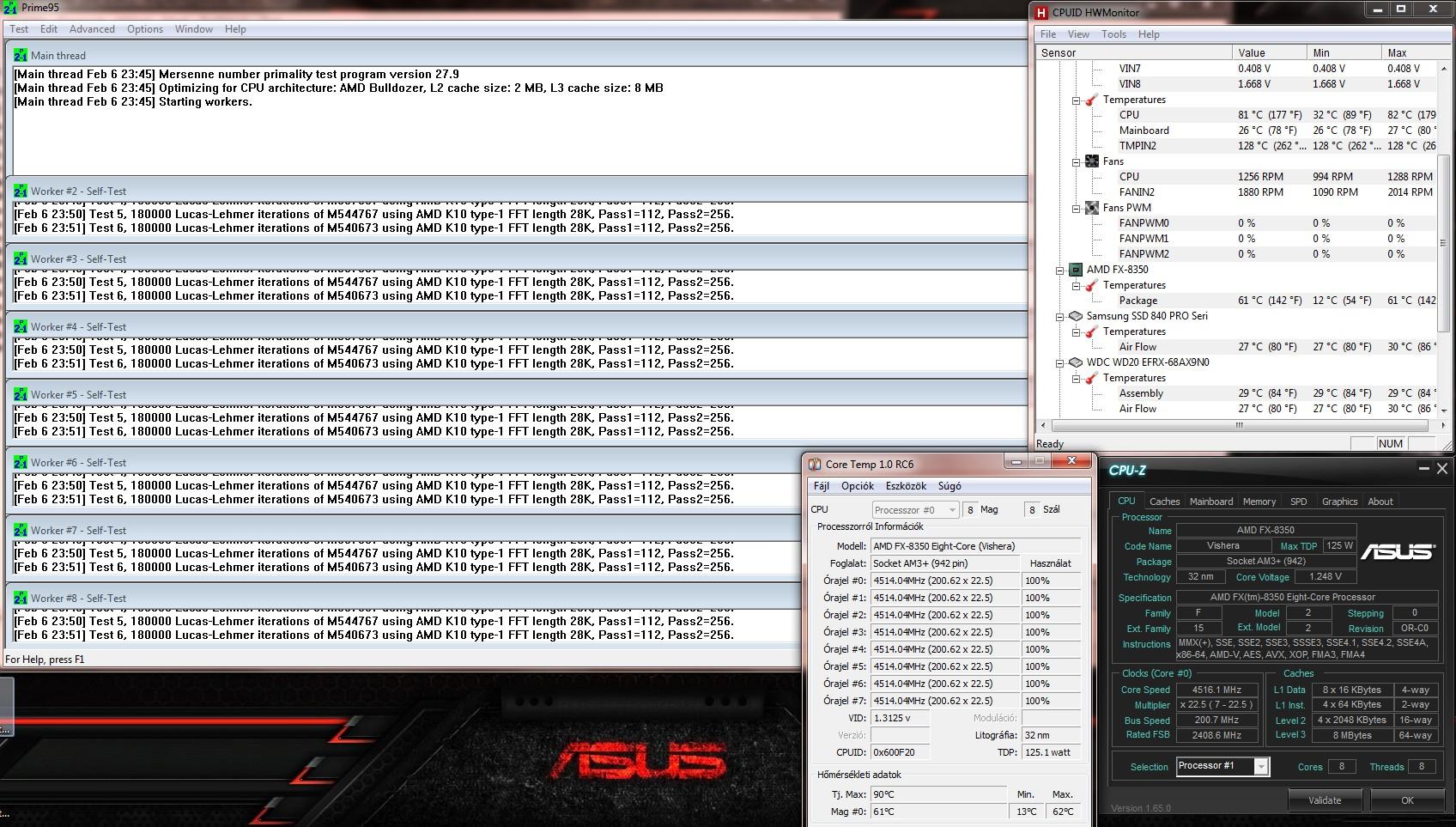1456x827 pixels.
Task: Select the Package temperature row in HWMonitor
Action: [x=1236, y=301]
